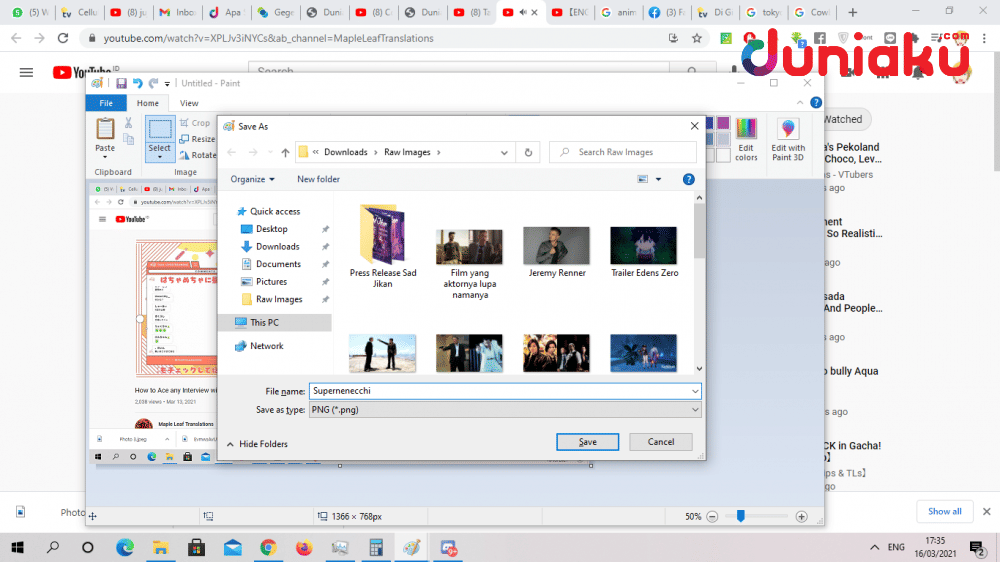Image resolution: width=1000 pixels, height=562 pixels.
Task: Expand the Save as type dropdown
Action: (695, 410)
